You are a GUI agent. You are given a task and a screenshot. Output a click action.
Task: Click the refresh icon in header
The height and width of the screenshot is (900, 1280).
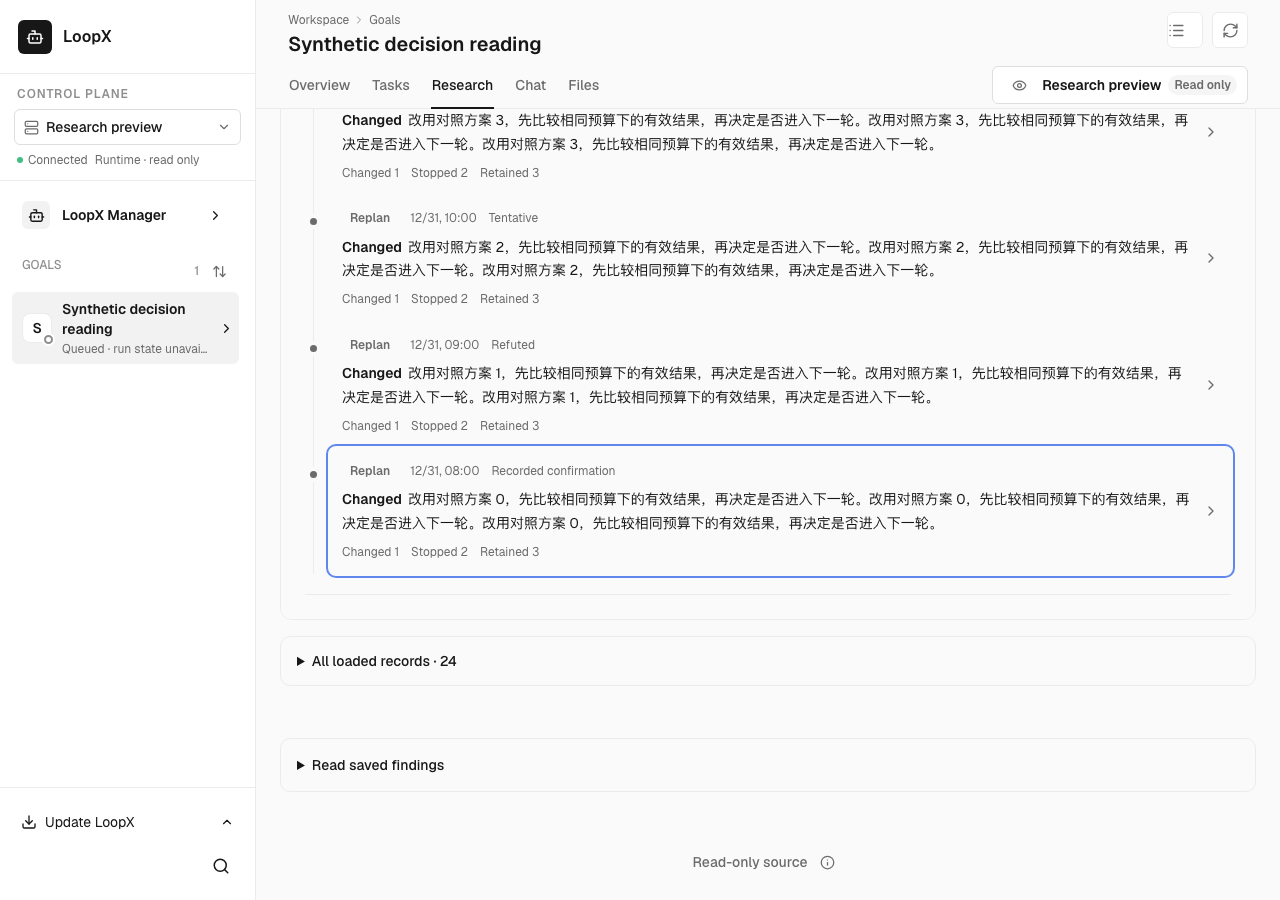click(1230, 30)
